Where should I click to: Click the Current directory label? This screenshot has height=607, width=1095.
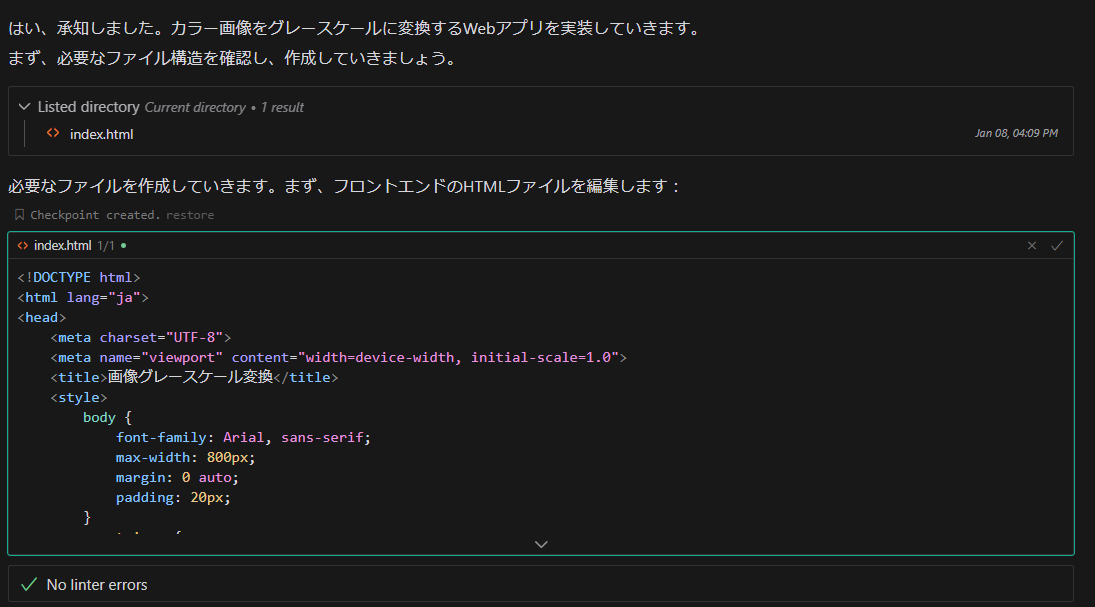pos(195,107)
